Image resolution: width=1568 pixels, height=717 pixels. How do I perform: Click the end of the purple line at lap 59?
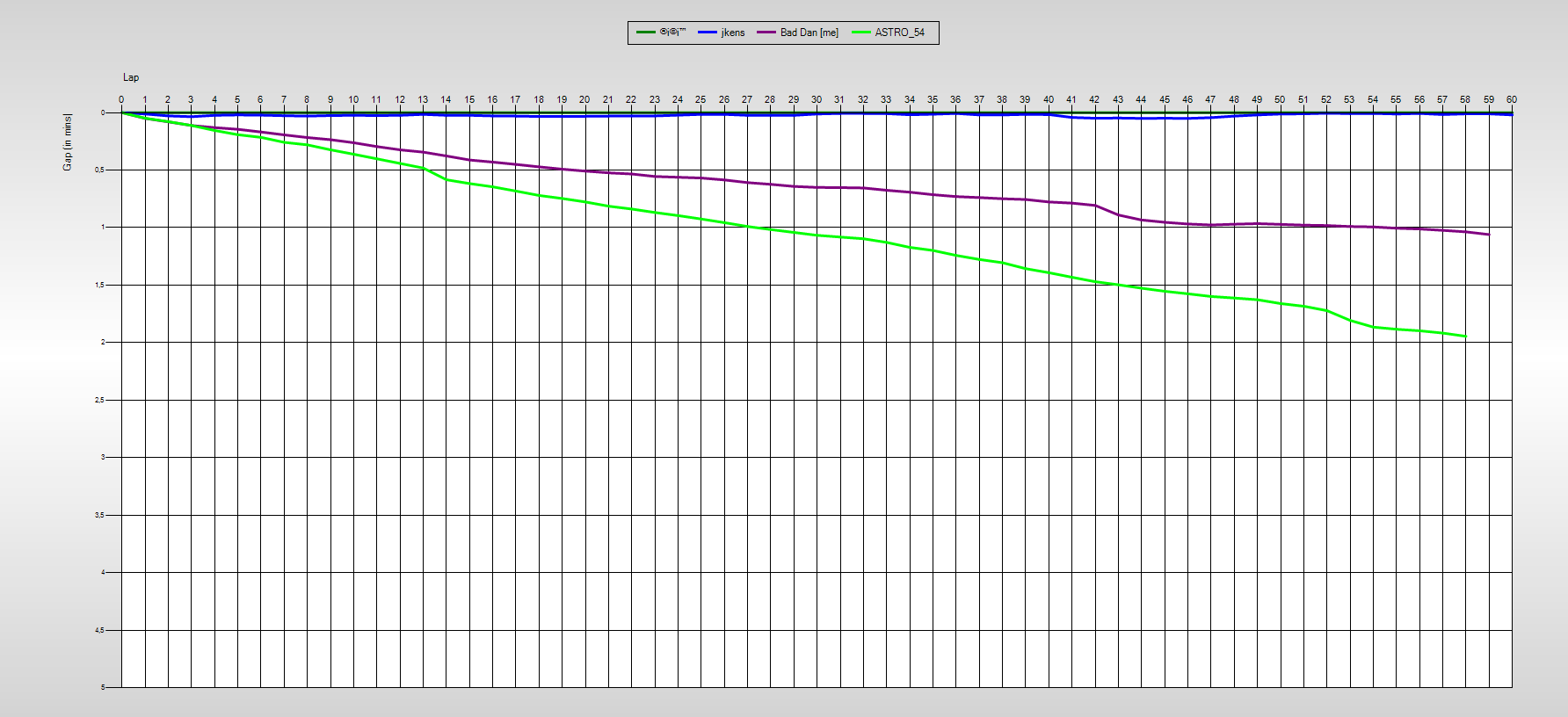1488,235
